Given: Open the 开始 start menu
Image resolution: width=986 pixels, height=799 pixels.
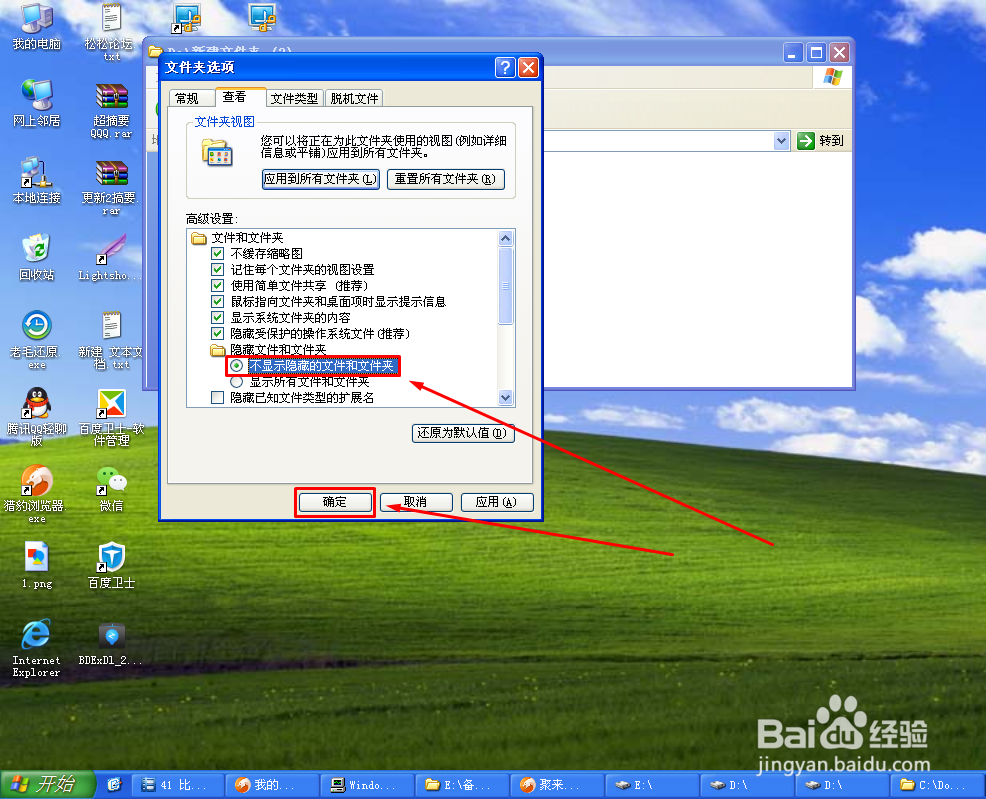Looking at the screenshot, I should click(48, 785).
